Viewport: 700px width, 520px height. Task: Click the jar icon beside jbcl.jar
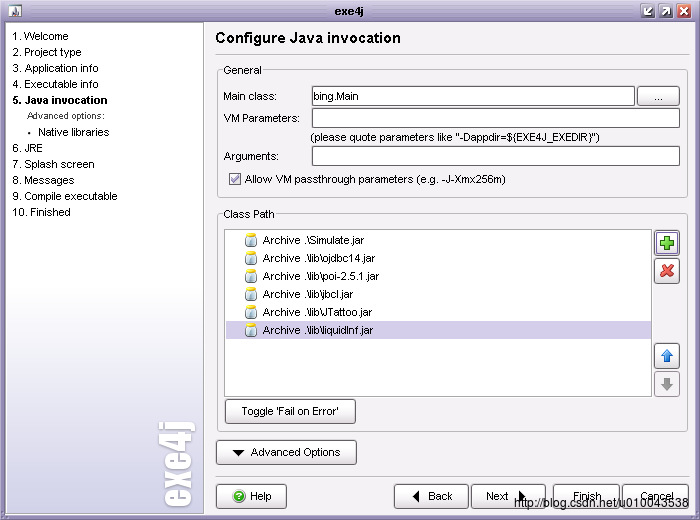pyautogui.click(x=251, y=294)
